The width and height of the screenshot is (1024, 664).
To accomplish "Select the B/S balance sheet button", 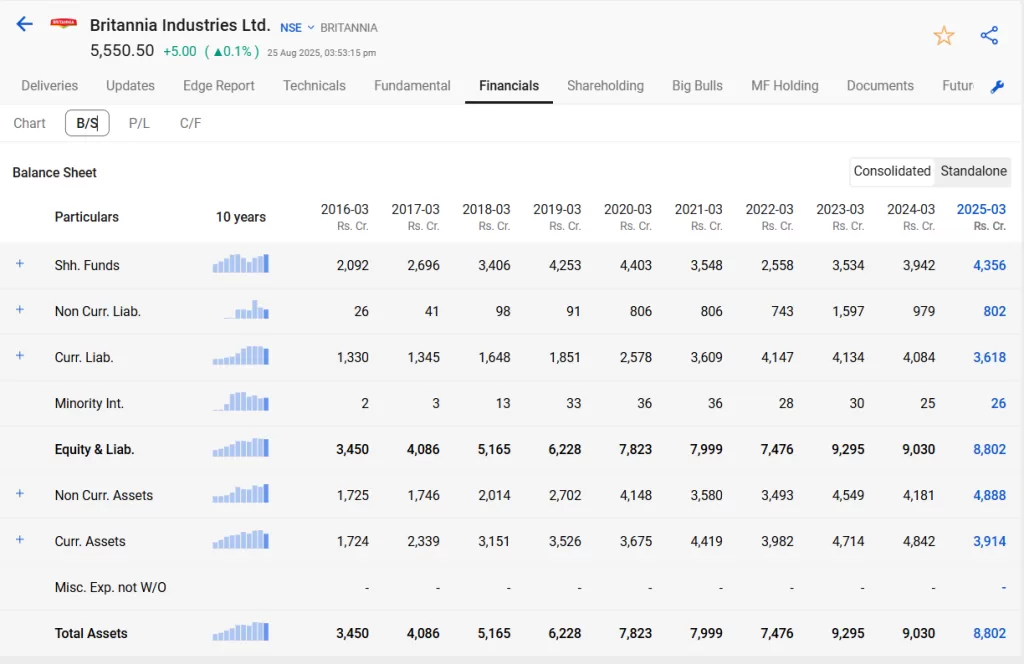I will (x=87, y=123).
